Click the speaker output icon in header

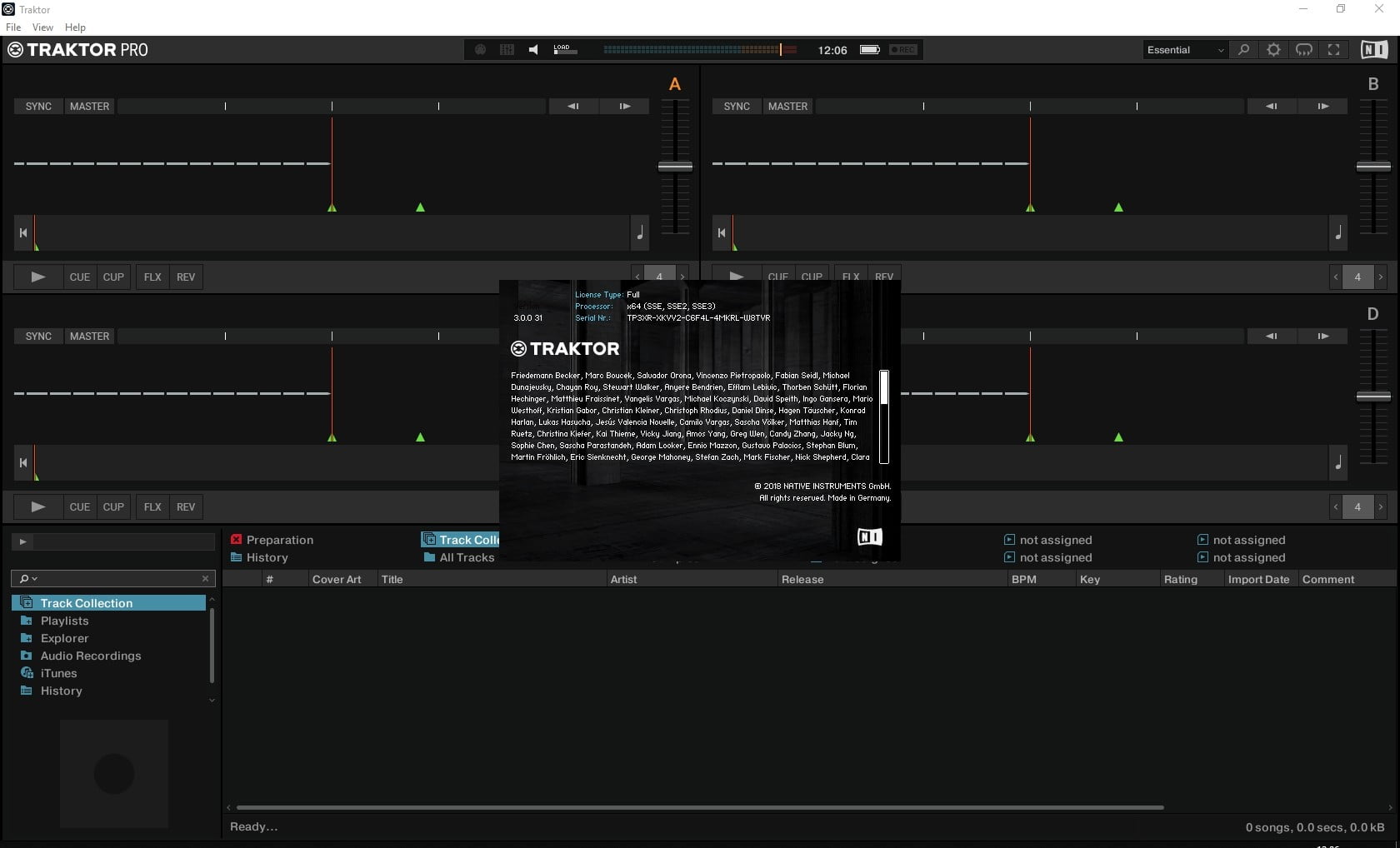pyautogui.click(x=533, y=50)
